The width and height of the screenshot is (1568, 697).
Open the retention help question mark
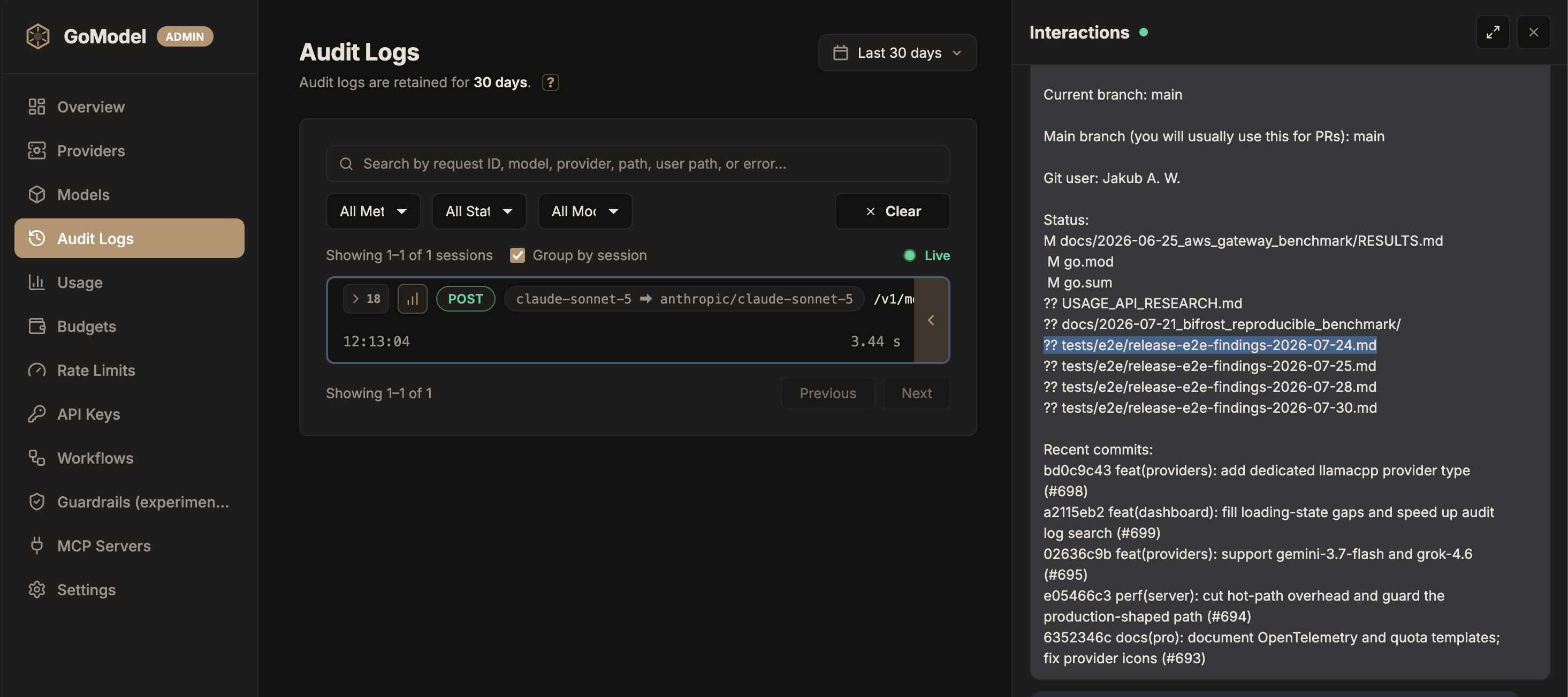(550, 82)
